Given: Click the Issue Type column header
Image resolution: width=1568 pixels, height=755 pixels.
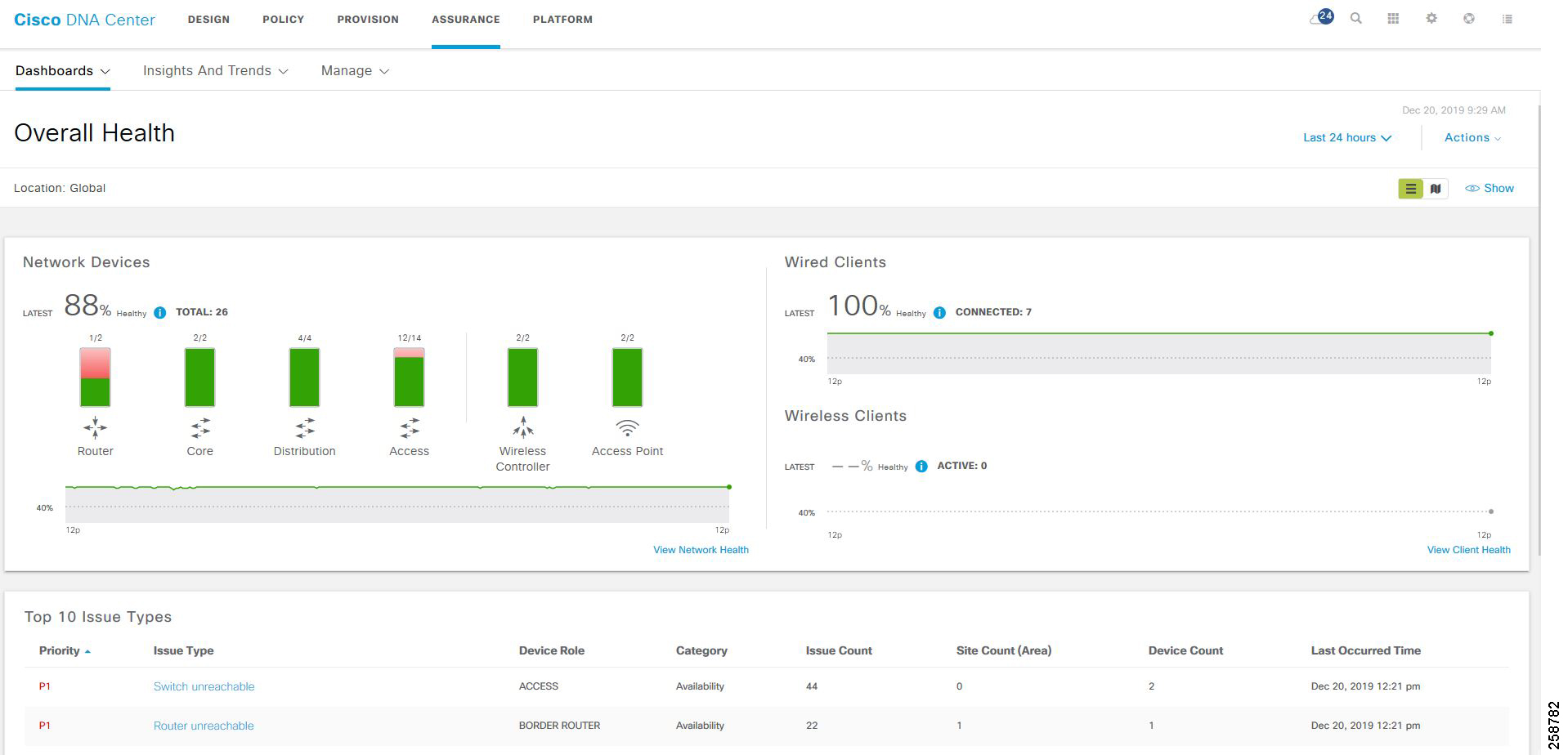Looking at the screenshot, I should 183,650.
